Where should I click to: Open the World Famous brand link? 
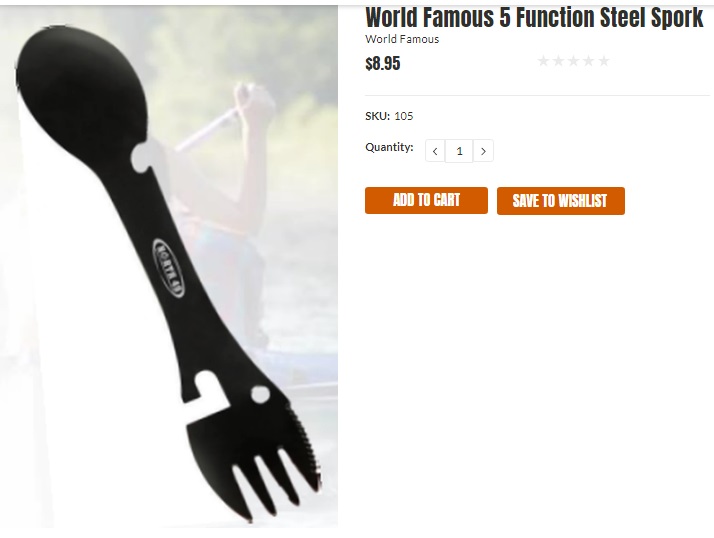(402, 39)
